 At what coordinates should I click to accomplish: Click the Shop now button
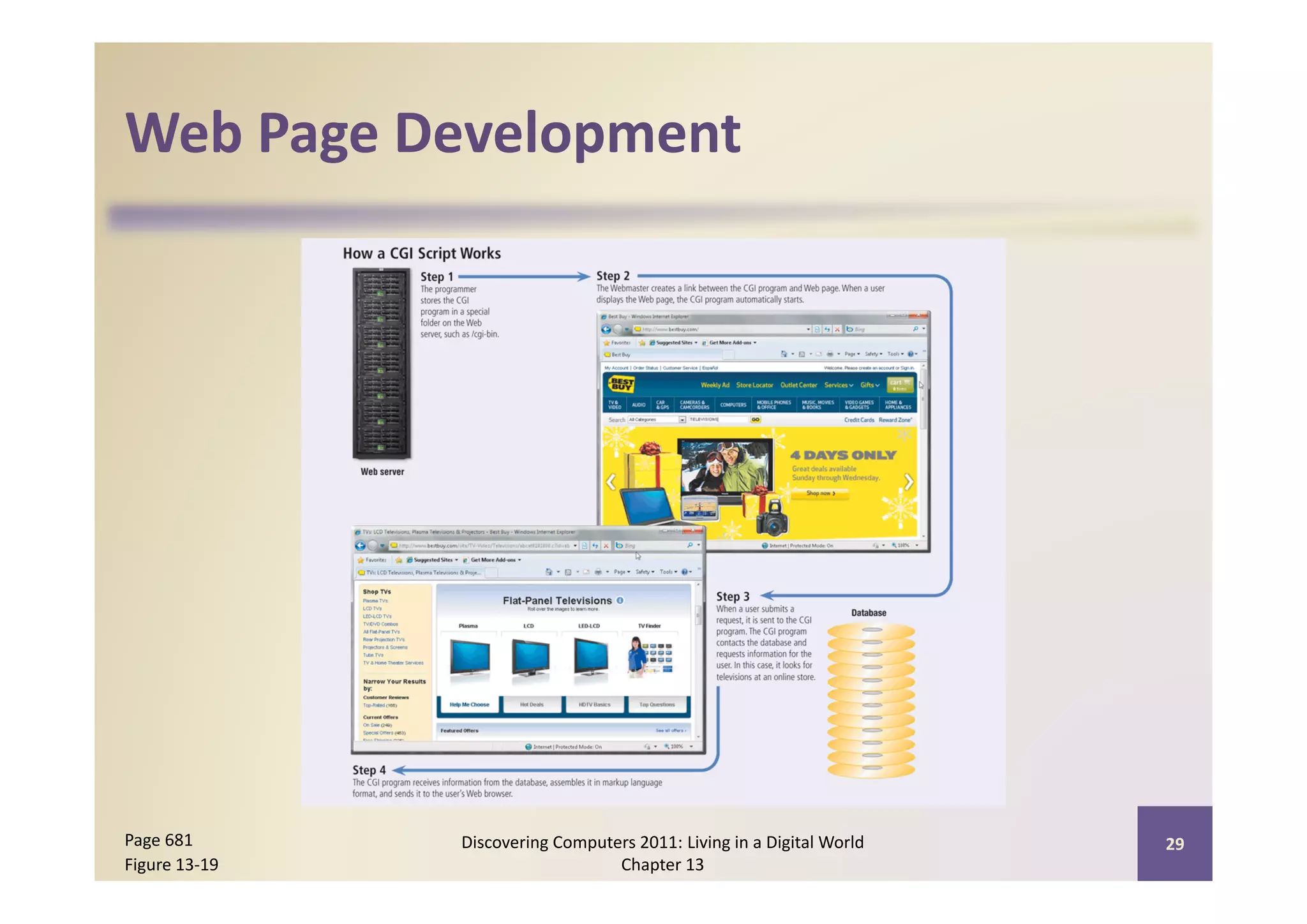pyautogui.click(x=820, y=493)
